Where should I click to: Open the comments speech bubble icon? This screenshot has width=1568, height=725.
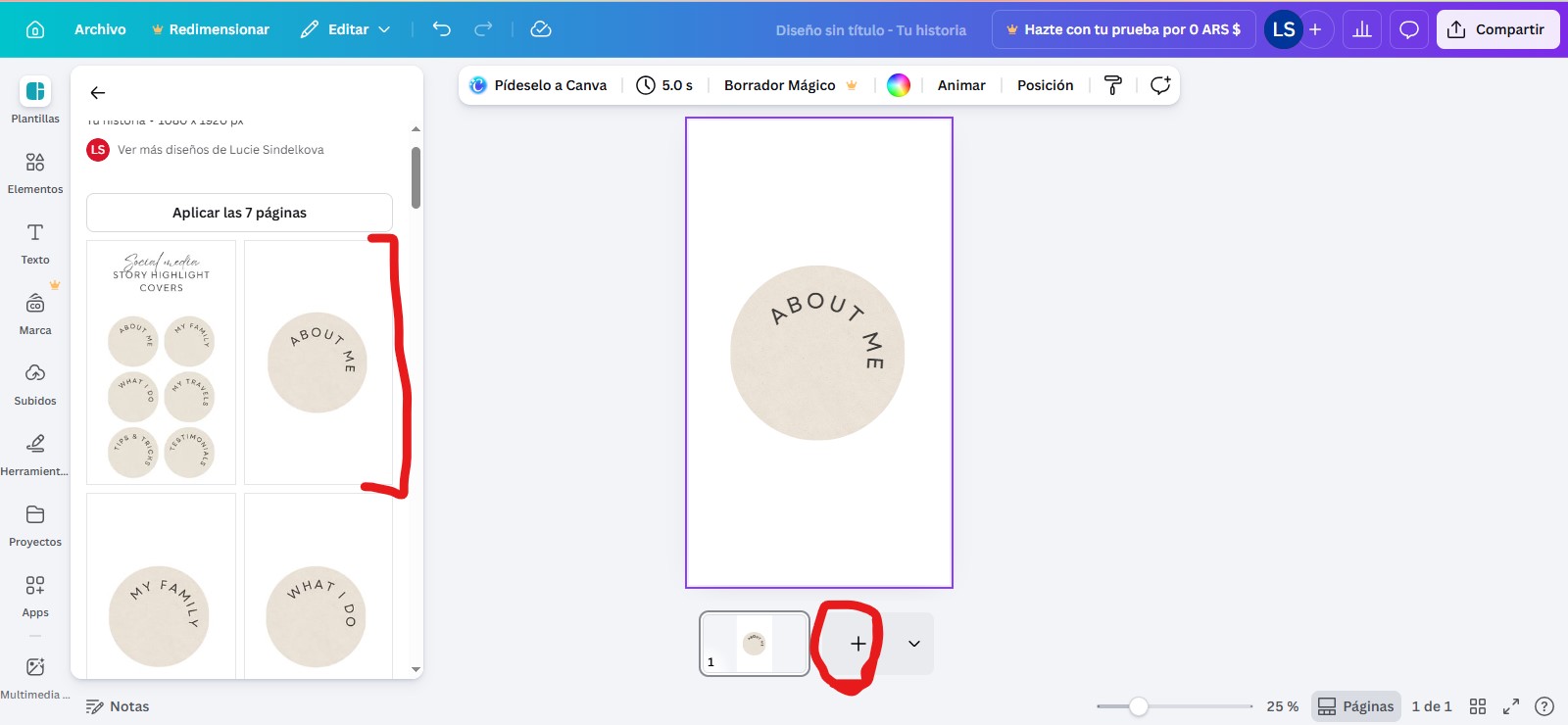click(x=1408, y=29)
